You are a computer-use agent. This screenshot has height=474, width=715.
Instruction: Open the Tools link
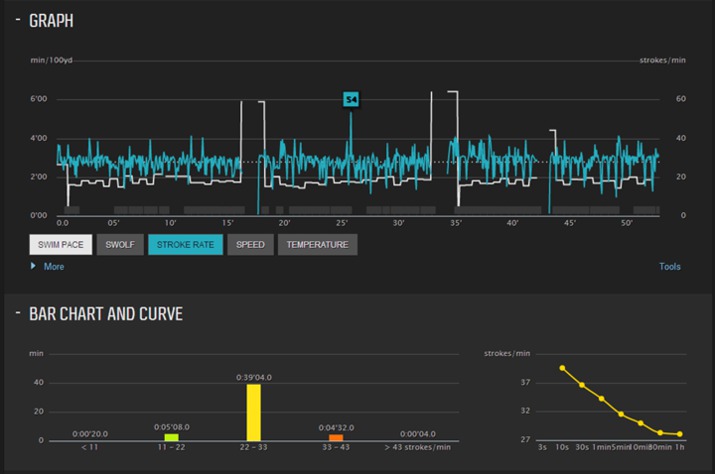[x=669, y=266]
